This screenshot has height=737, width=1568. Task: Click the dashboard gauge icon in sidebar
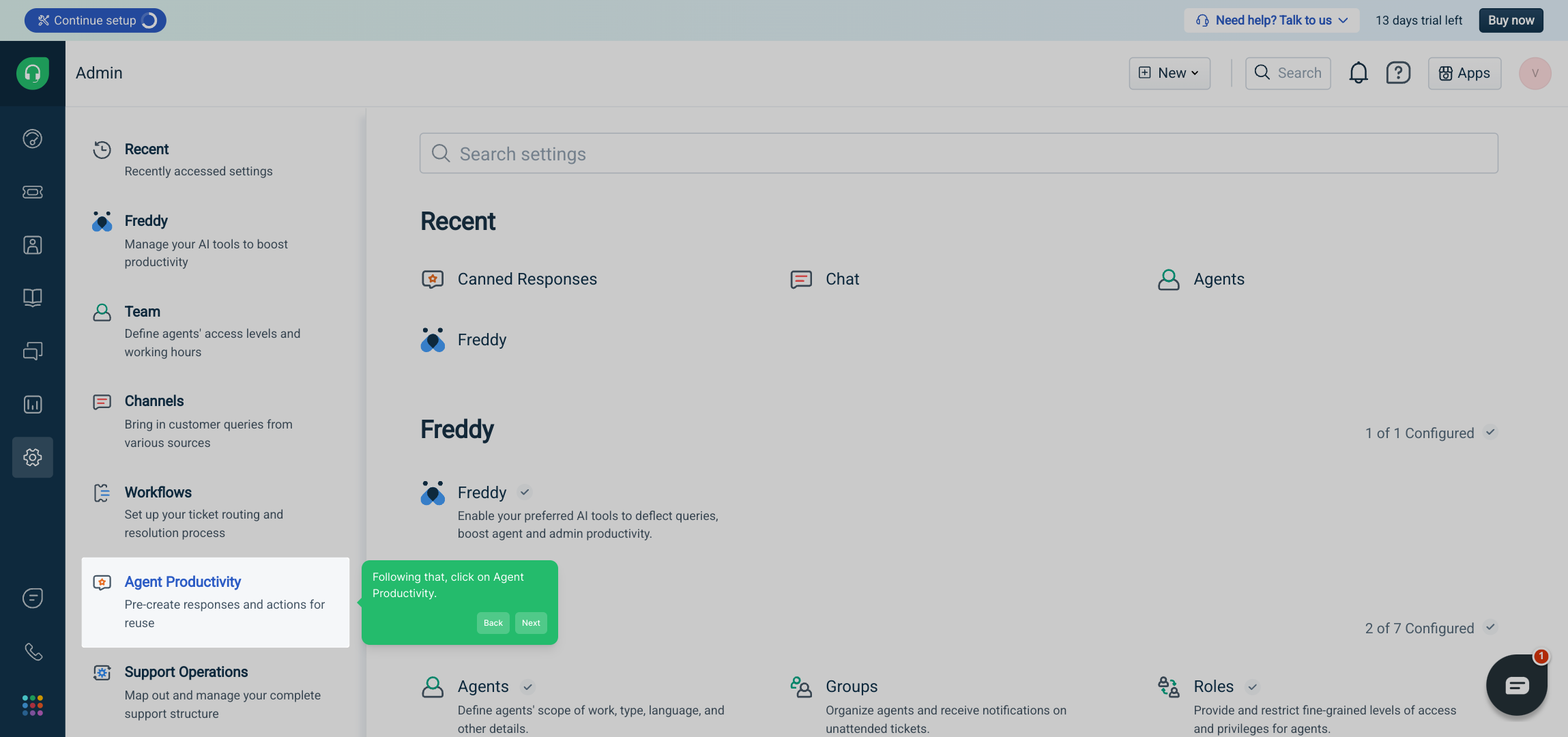[33, 139]
